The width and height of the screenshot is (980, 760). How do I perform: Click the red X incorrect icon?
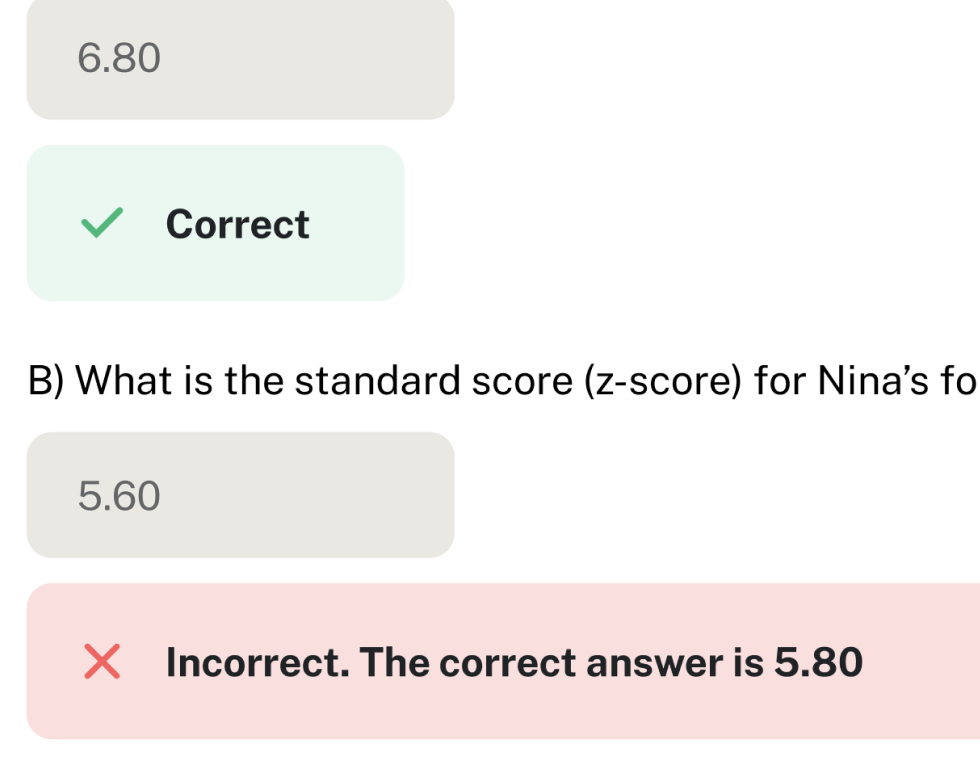pos(101,662)
